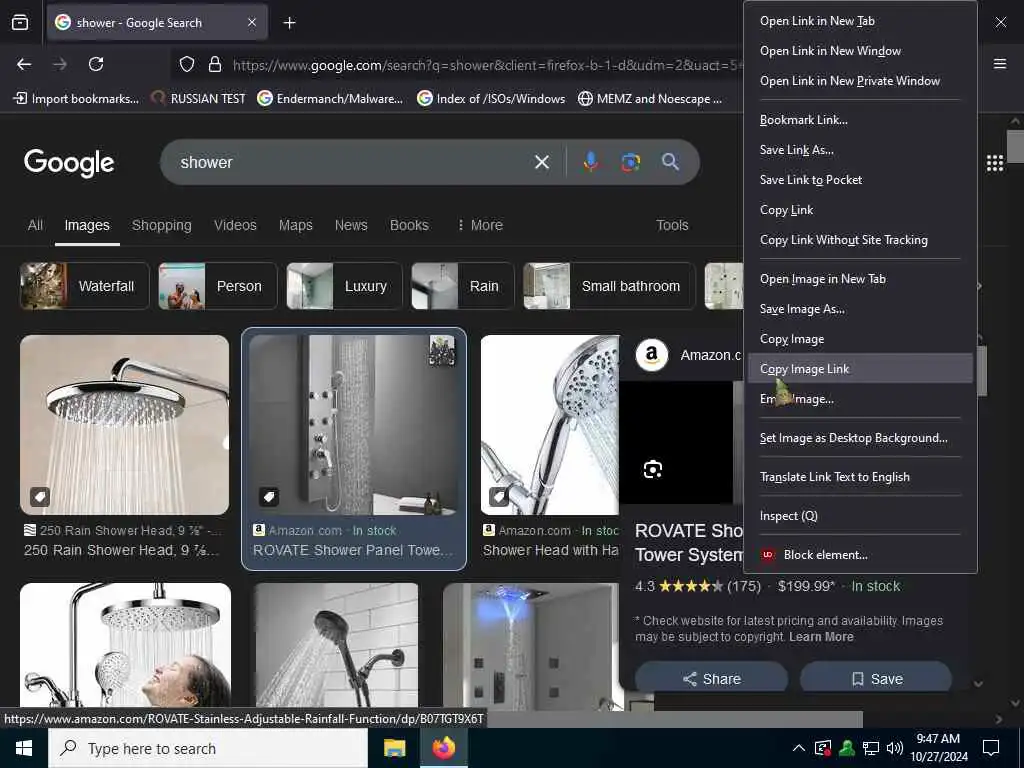Filter images by Luxury chip
This screenshot has height=768, width=1024.
click(344, 286)
